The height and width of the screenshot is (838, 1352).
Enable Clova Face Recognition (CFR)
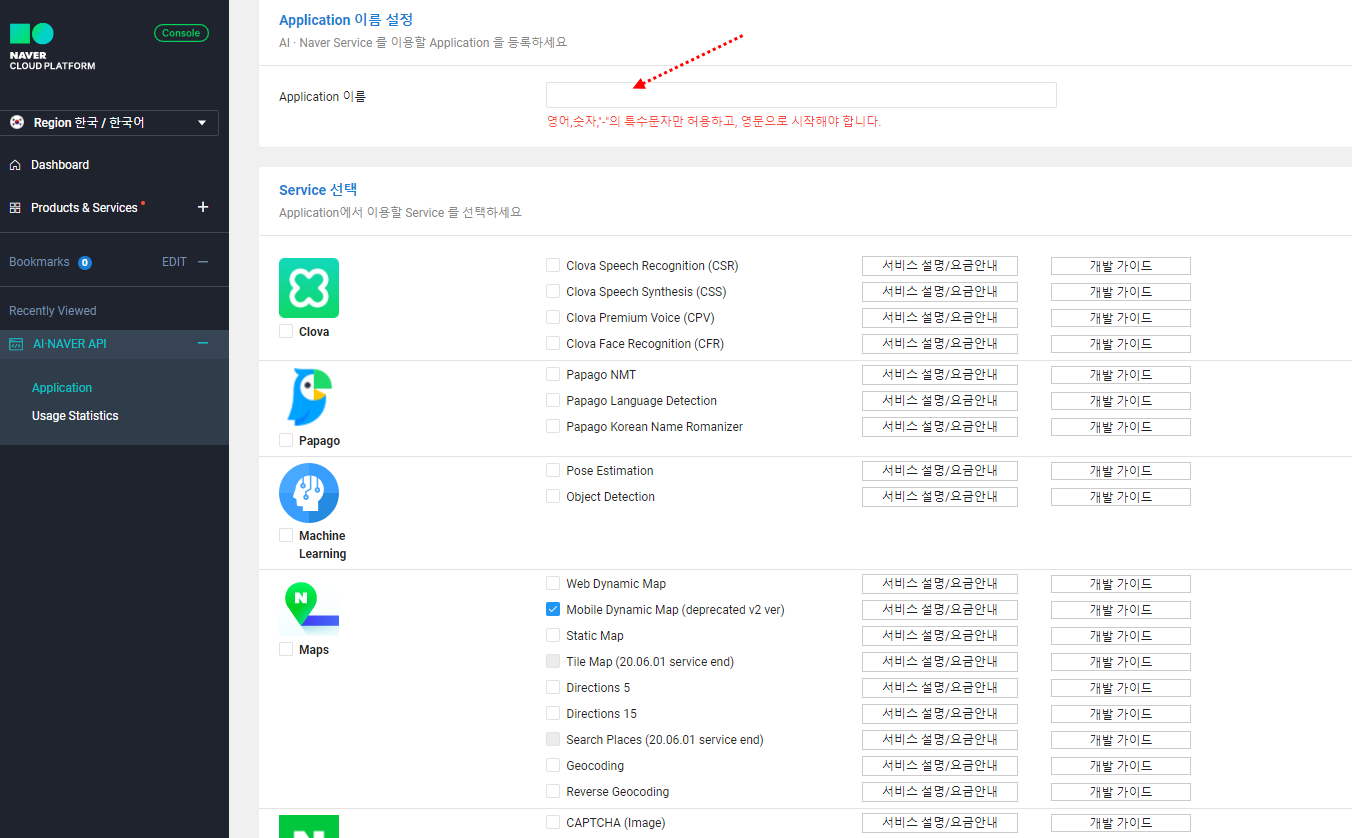tap(553, 343)
